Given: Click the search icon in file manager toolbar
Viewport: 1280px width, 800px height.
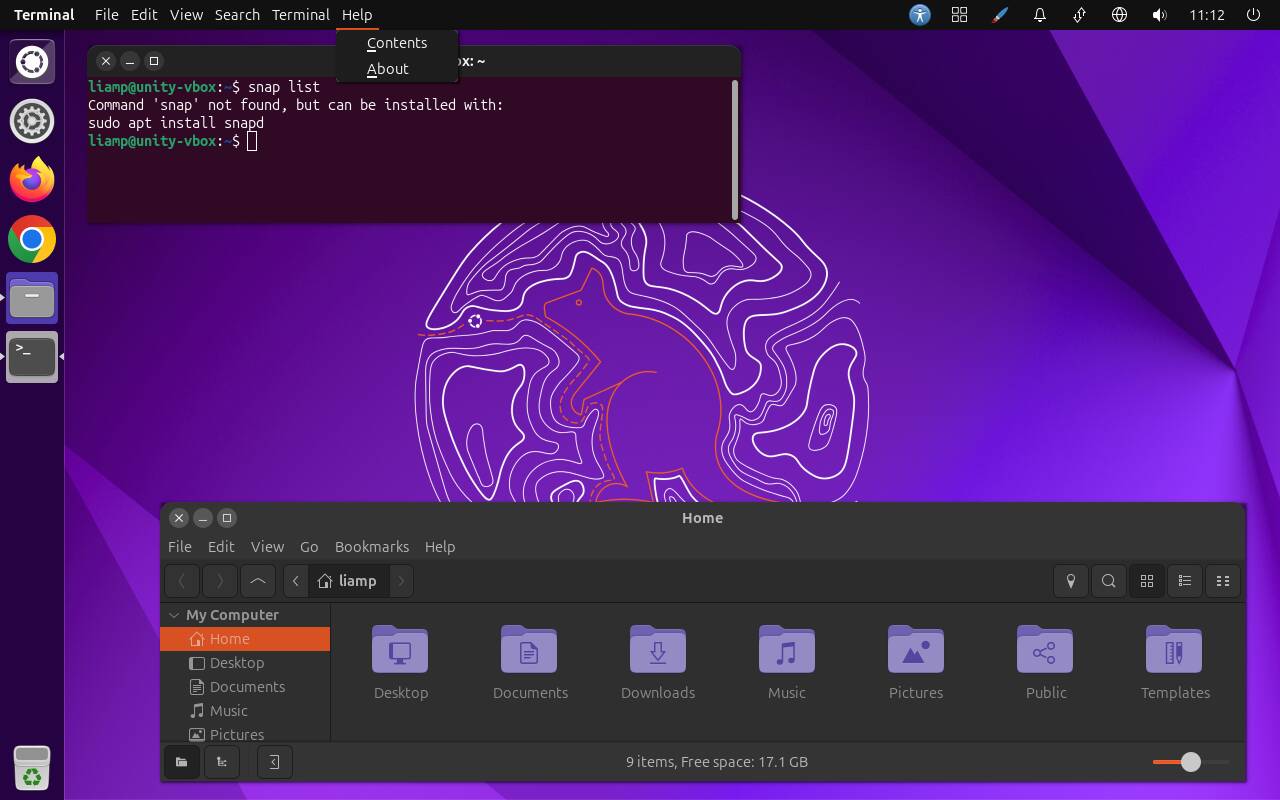Looking at the screenshot, I should coord(1108,581).
